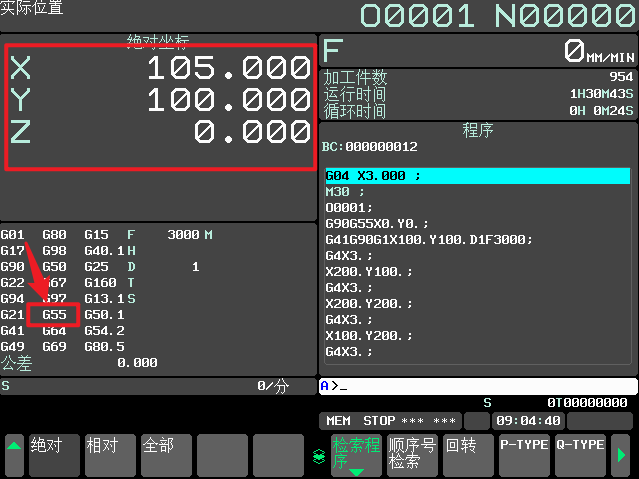Screen dimensions: 639x479
Task: Select the Q-TYPE softkey
Action: (580, 455)
